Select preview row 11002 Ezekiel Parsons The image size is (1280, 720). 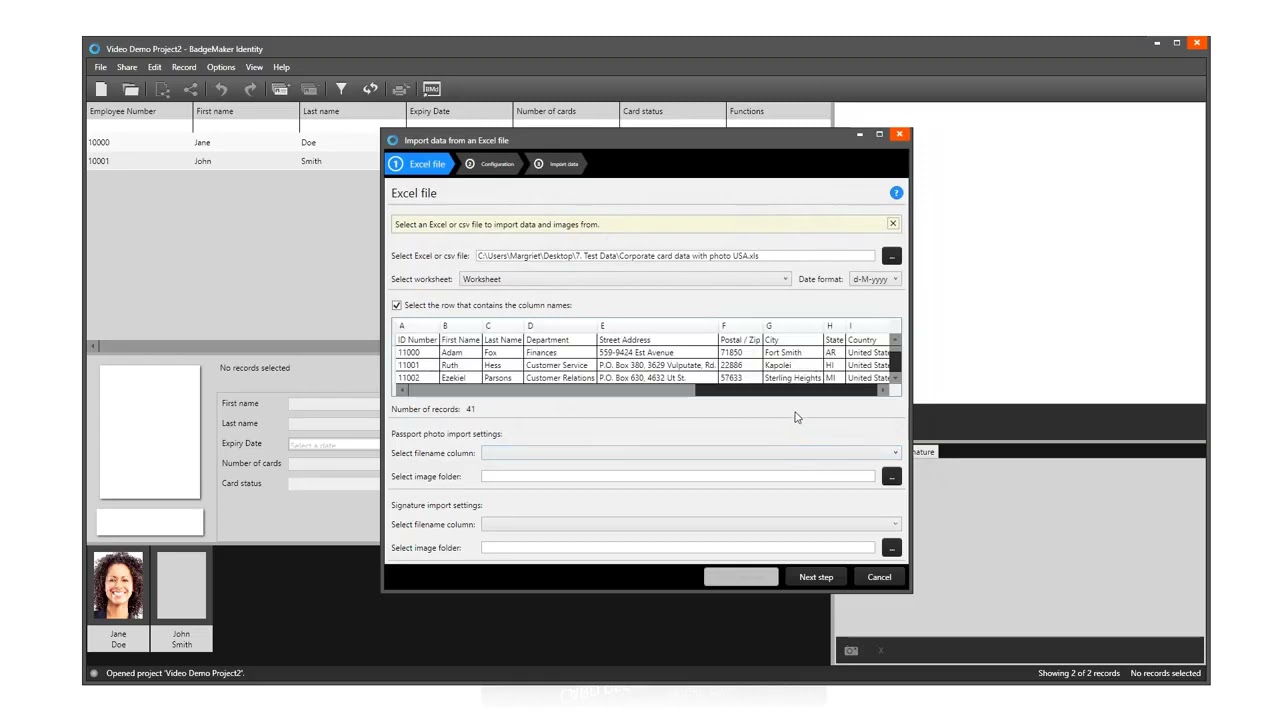(x=640, y=378)
